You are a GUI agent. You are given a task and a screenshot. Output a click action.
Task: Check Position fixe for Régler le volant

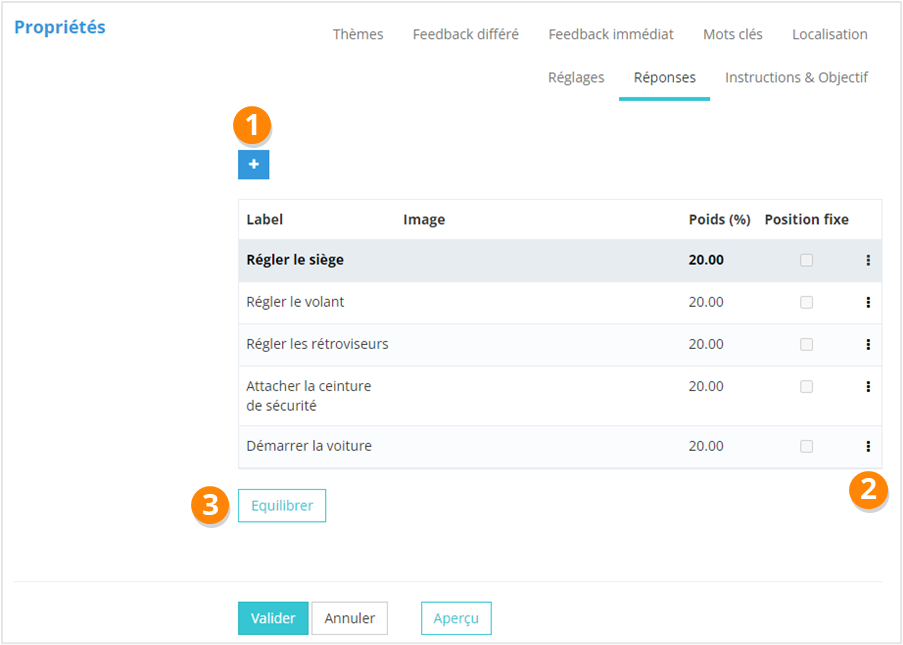coord(806,302)
